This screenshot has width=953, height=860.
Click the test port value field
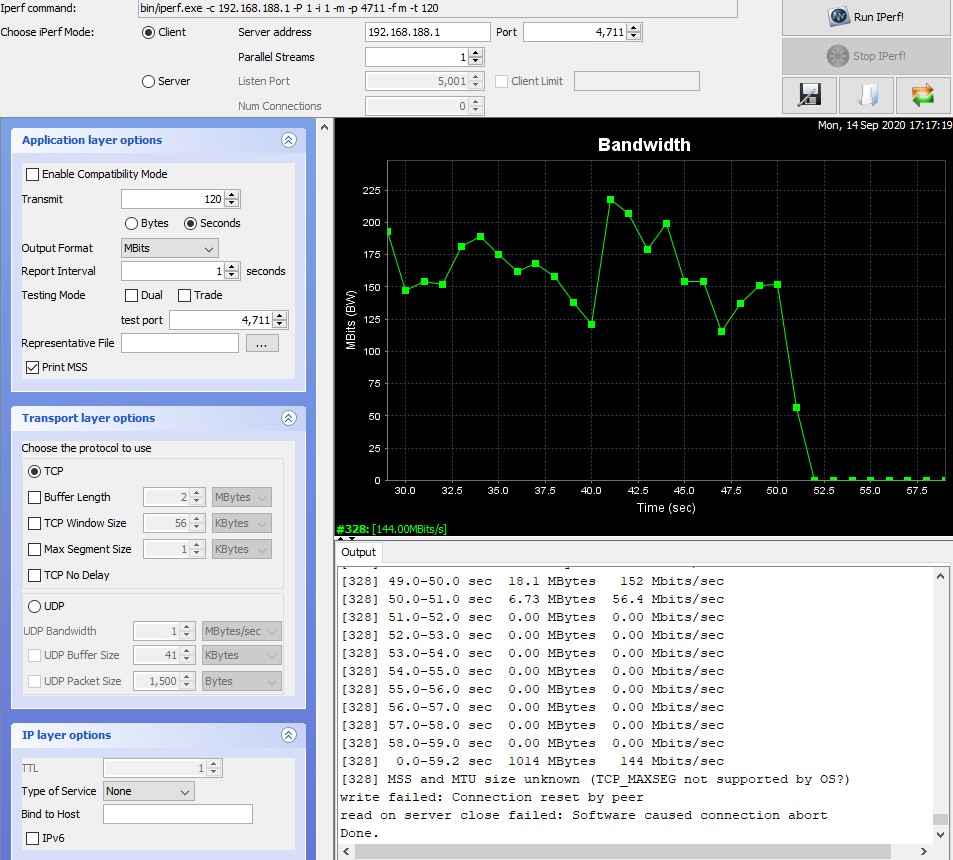[221, 320]
